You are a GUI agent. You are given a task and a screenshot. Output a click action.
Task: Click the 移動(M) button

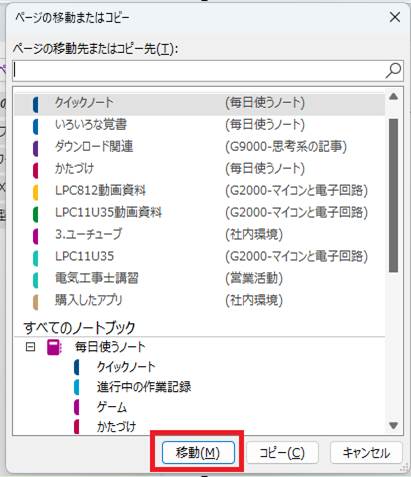[198, 453]
